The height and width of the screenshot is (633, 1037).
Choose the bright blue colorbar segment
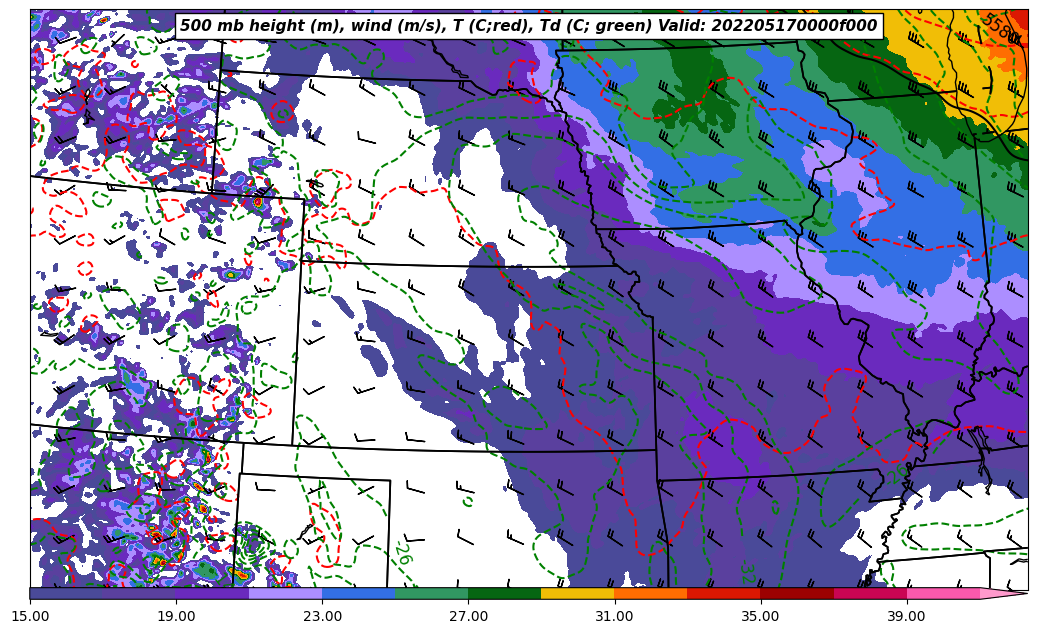(x=358, y=593)
